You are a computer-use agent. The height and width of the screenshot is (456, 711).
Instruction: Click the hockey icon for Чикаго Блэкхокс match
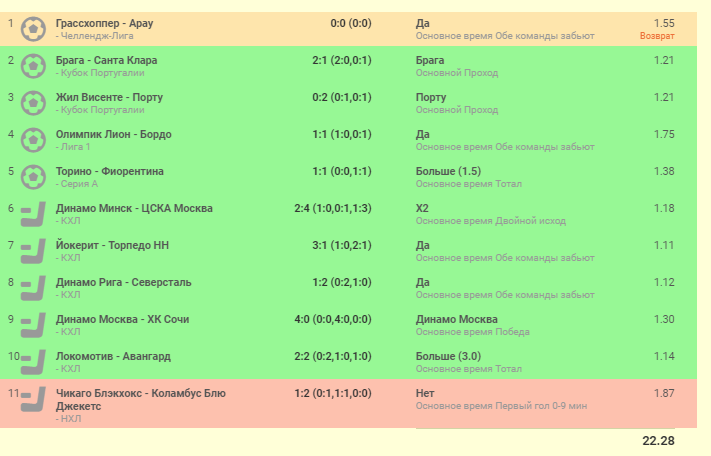point(33,399)
